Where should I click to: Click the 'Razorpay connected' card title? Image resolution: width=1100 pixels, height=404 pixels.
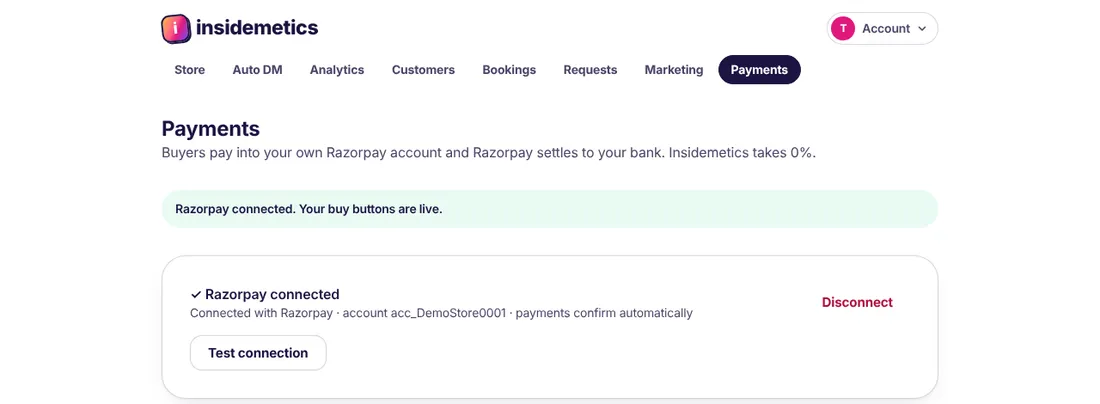click(x=272, y=295)
